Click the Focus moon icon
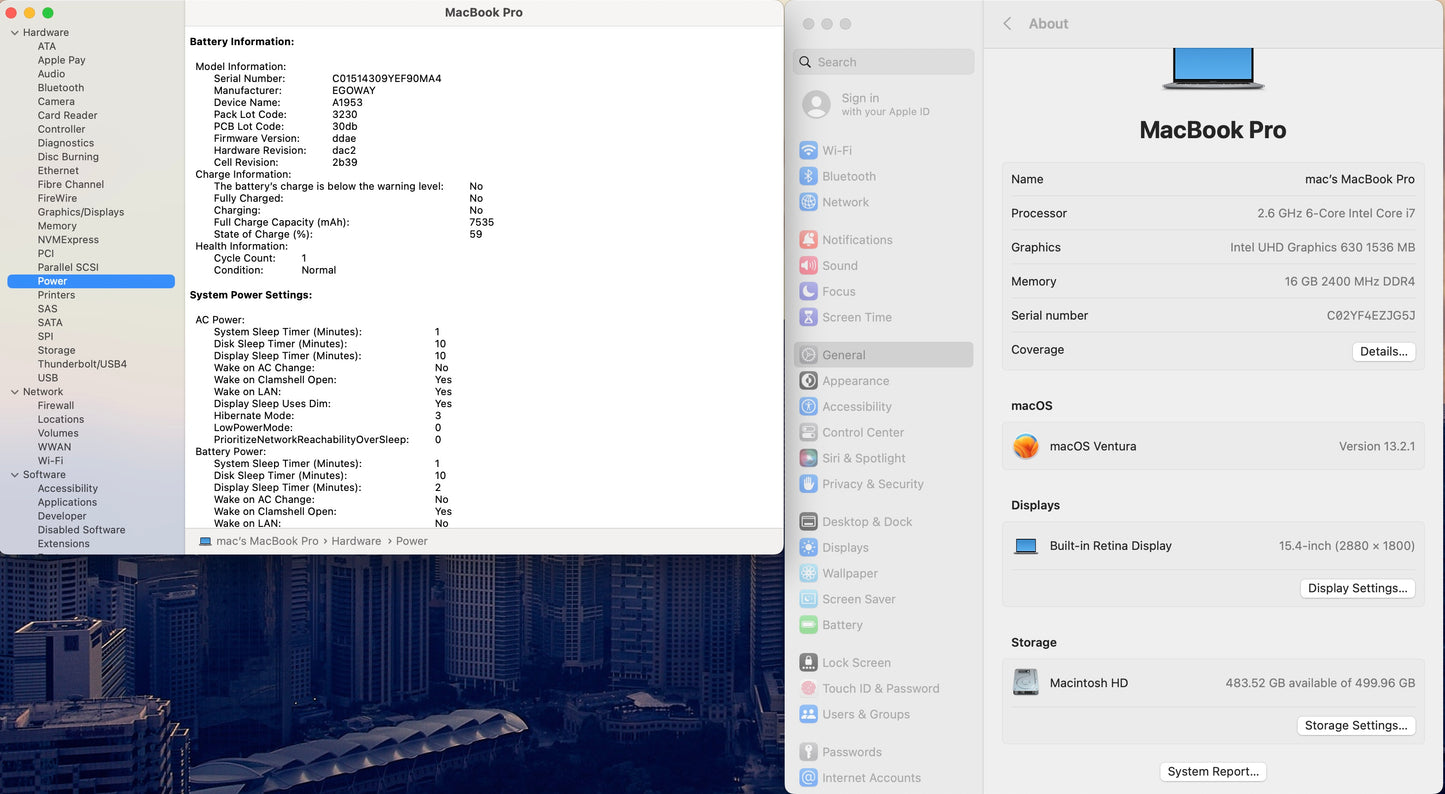The width and height of the screenshot is (1445, 794). tap(808, 292)
